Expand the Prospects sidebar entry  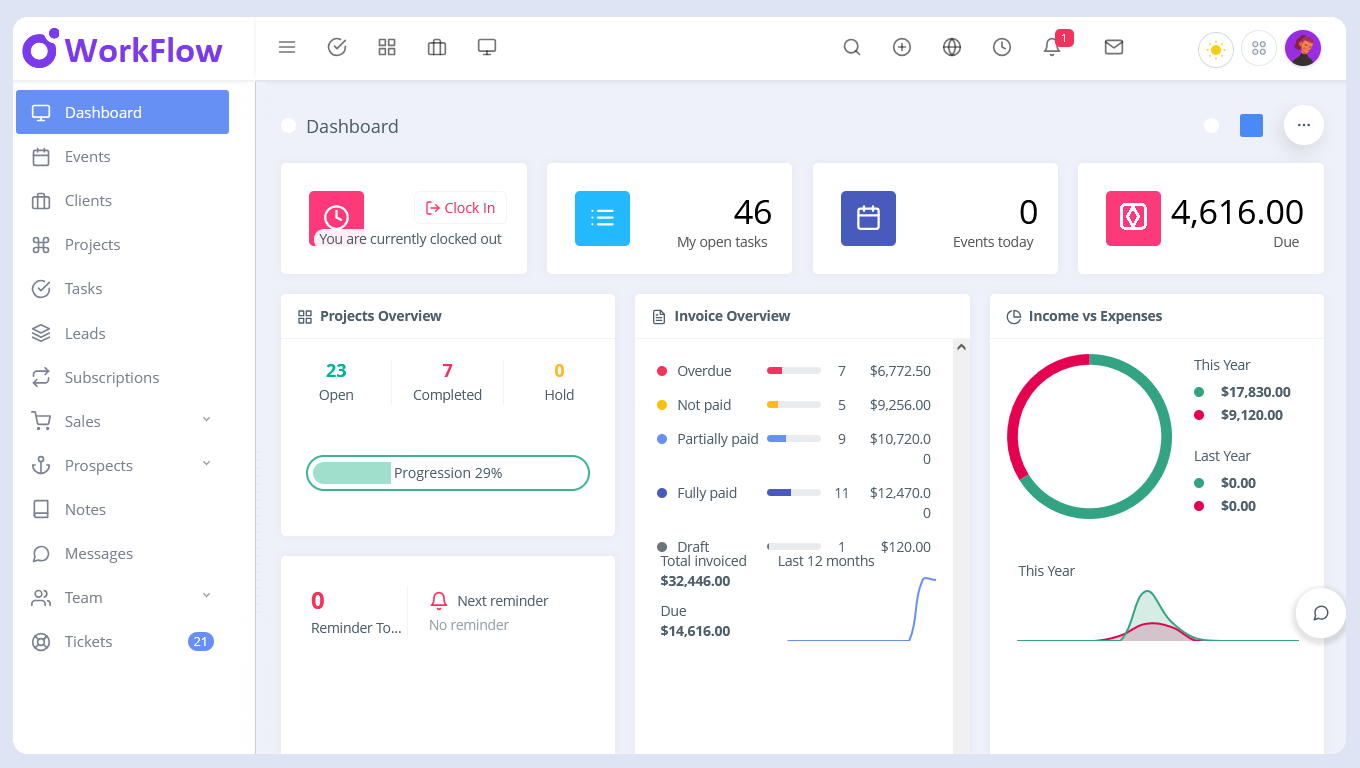coord(100,465)
